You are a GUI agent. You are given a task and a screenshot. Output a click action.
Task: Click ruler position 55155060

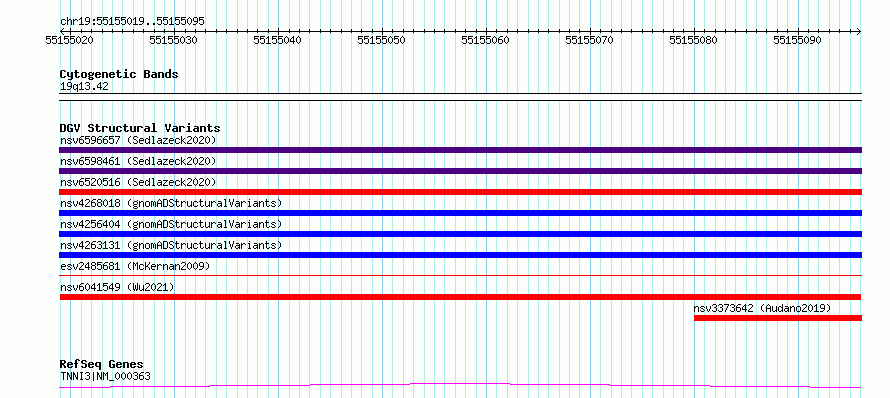pyautogui.click(x=485, y=40)
